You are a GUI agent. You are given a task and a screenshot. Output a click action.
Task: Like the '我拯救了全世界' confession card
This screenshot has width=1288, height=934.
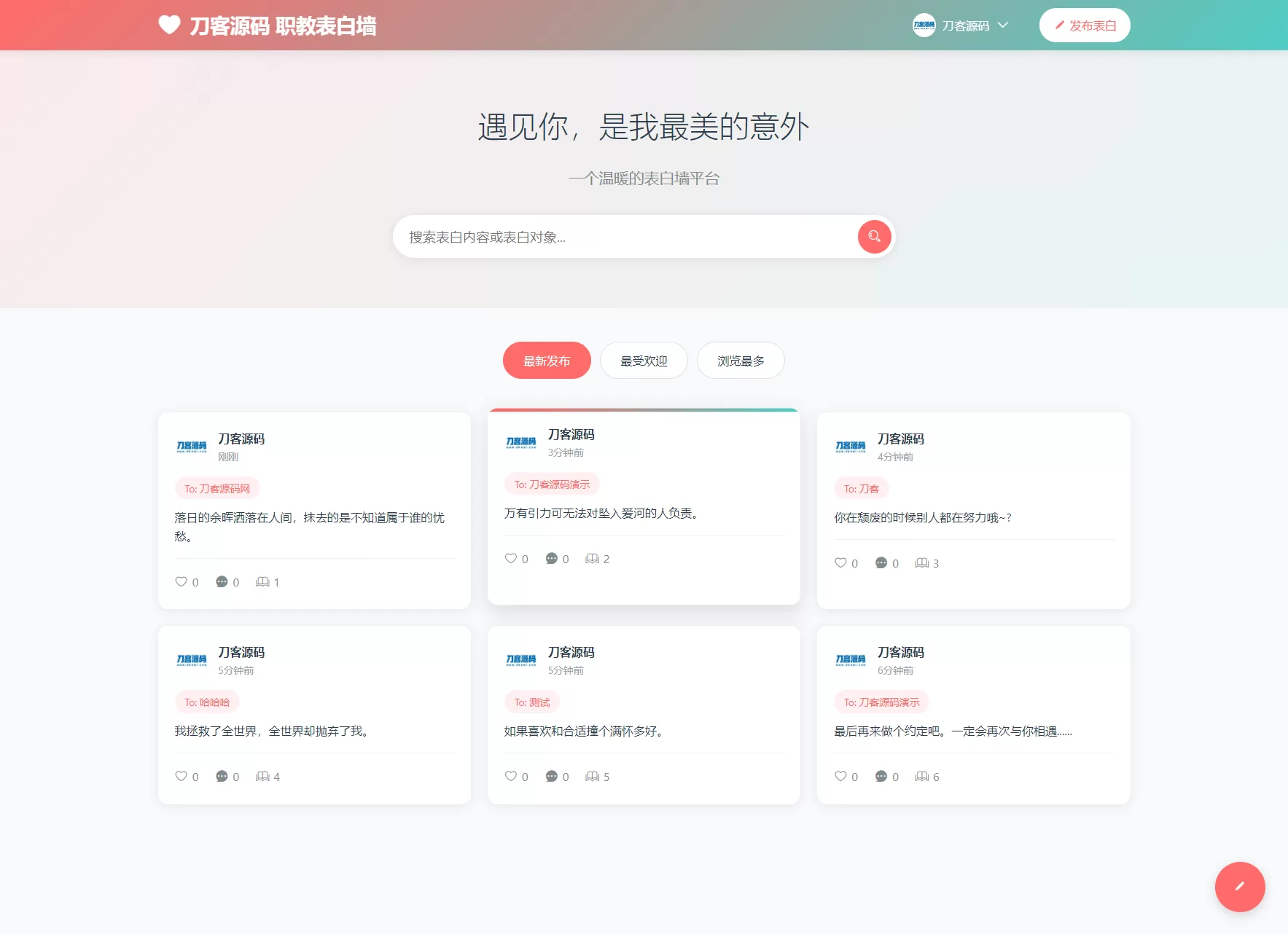coord(181,776)
